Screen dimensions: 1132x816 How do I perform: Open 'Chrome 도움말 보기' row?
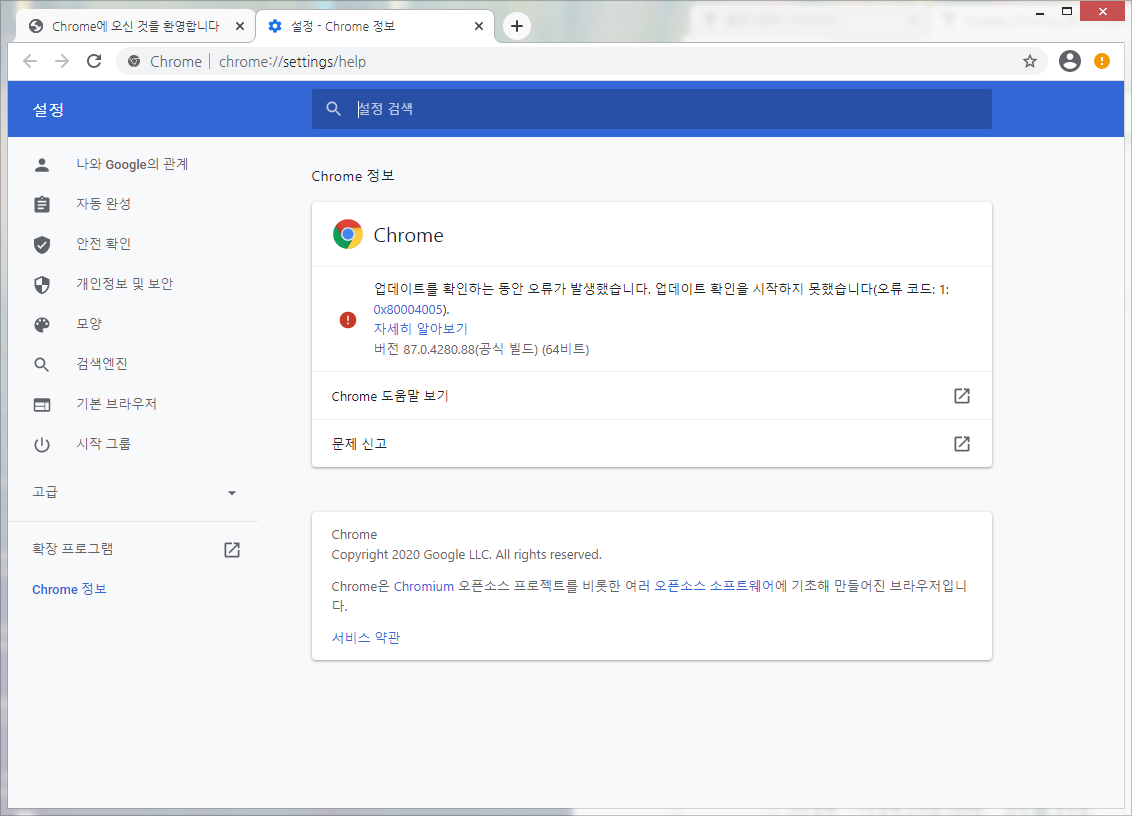pyautogui.click(x=651, y=396)
